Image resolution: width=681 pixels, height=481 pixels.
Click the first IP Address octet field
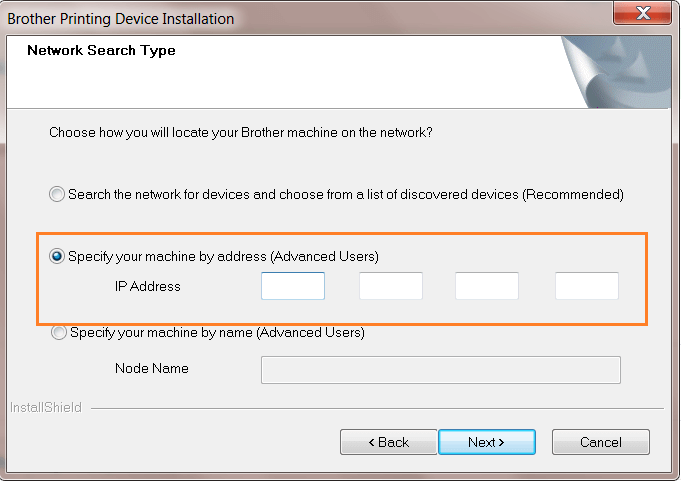293,286
